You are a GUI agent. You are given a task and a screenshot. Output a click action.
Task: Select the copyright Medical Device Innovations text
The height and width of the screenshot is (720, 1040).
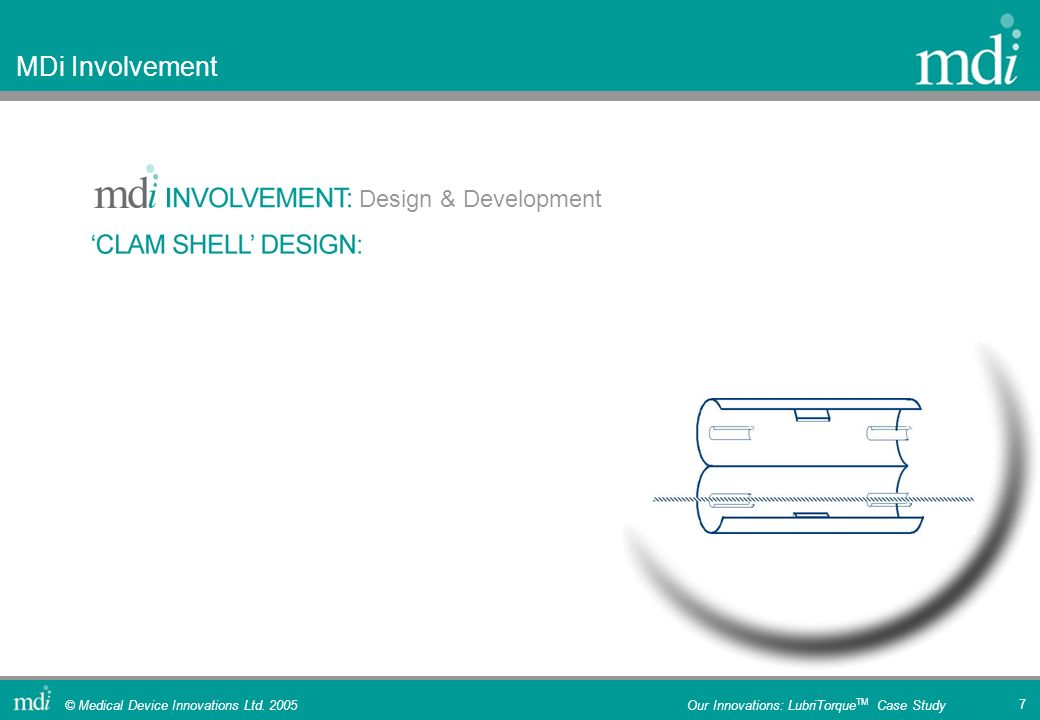tap(181, 705)
